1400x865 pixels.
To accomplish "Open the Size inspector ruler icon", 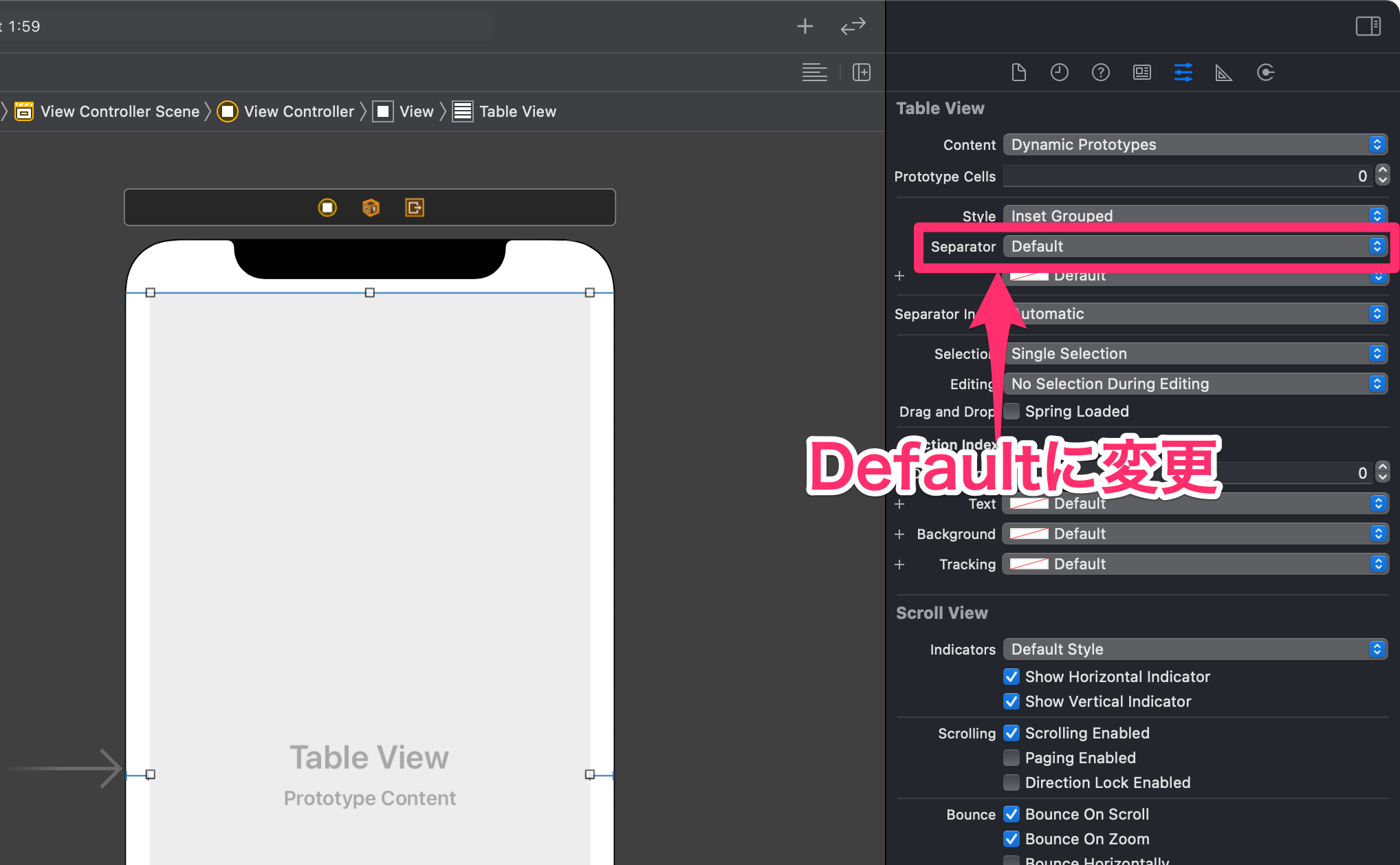I will tap(1224, 72).
